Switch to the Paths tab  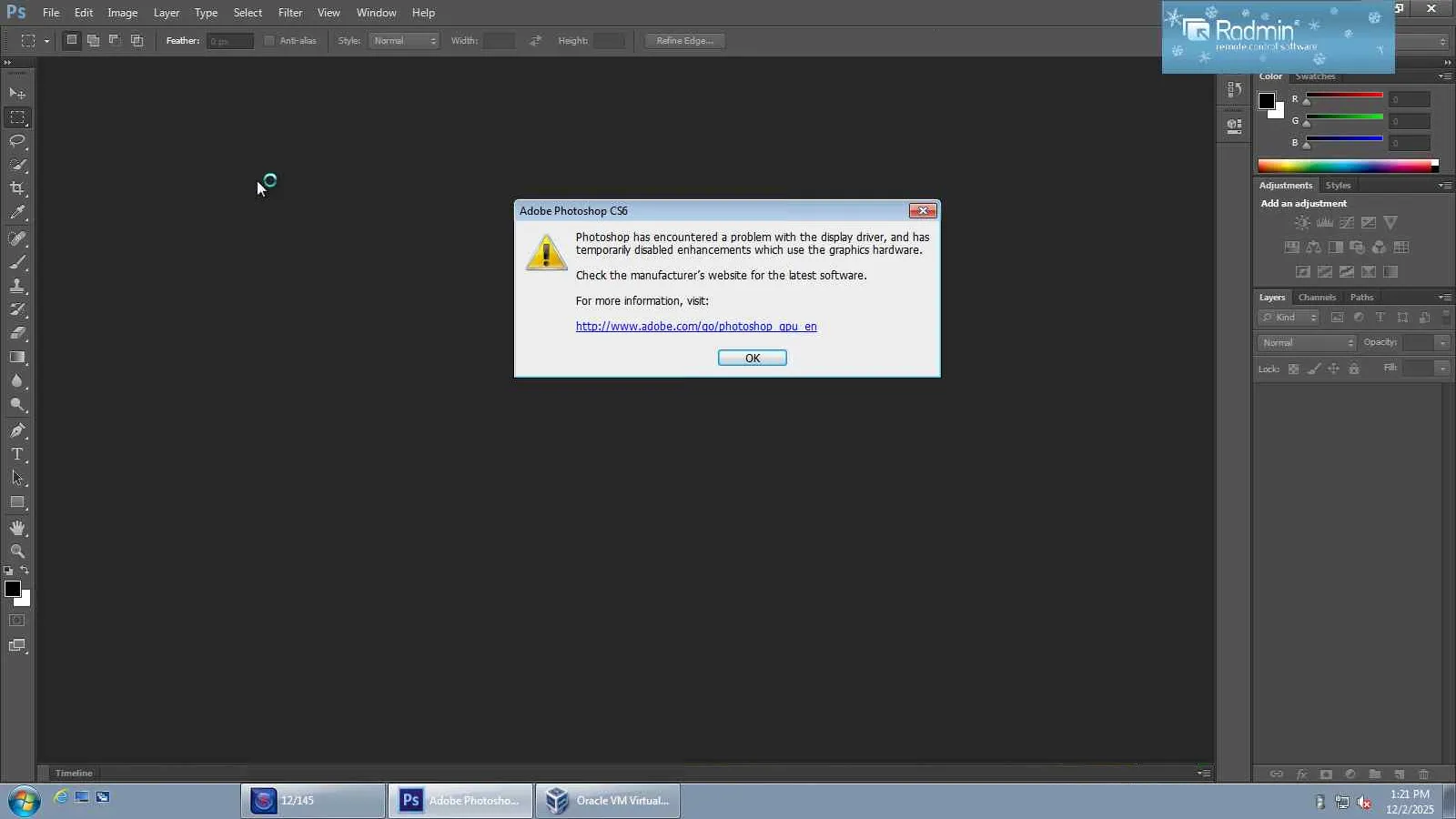click(1361, 298)
